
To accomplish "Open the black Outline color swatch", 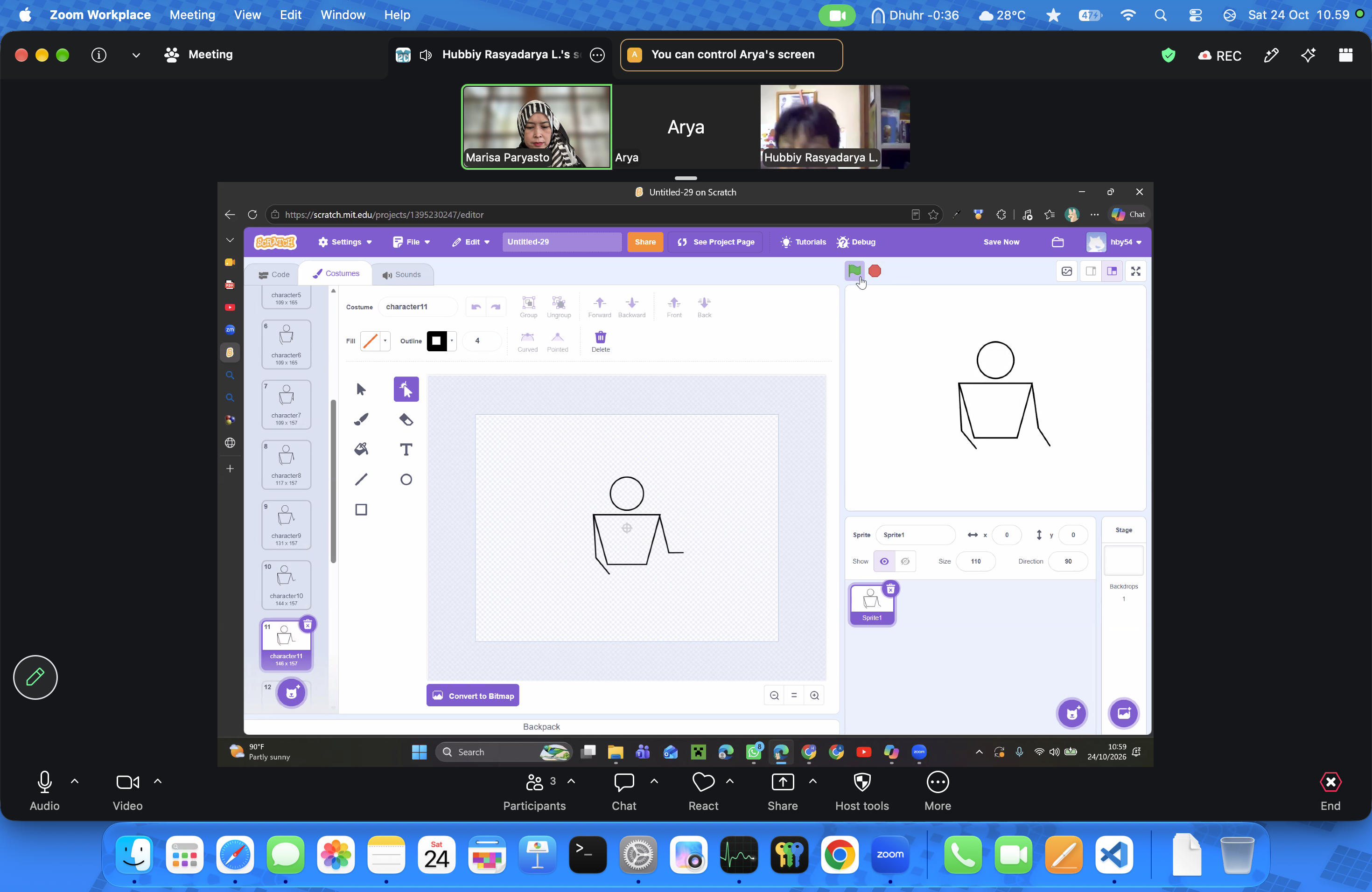I will 436,341.
